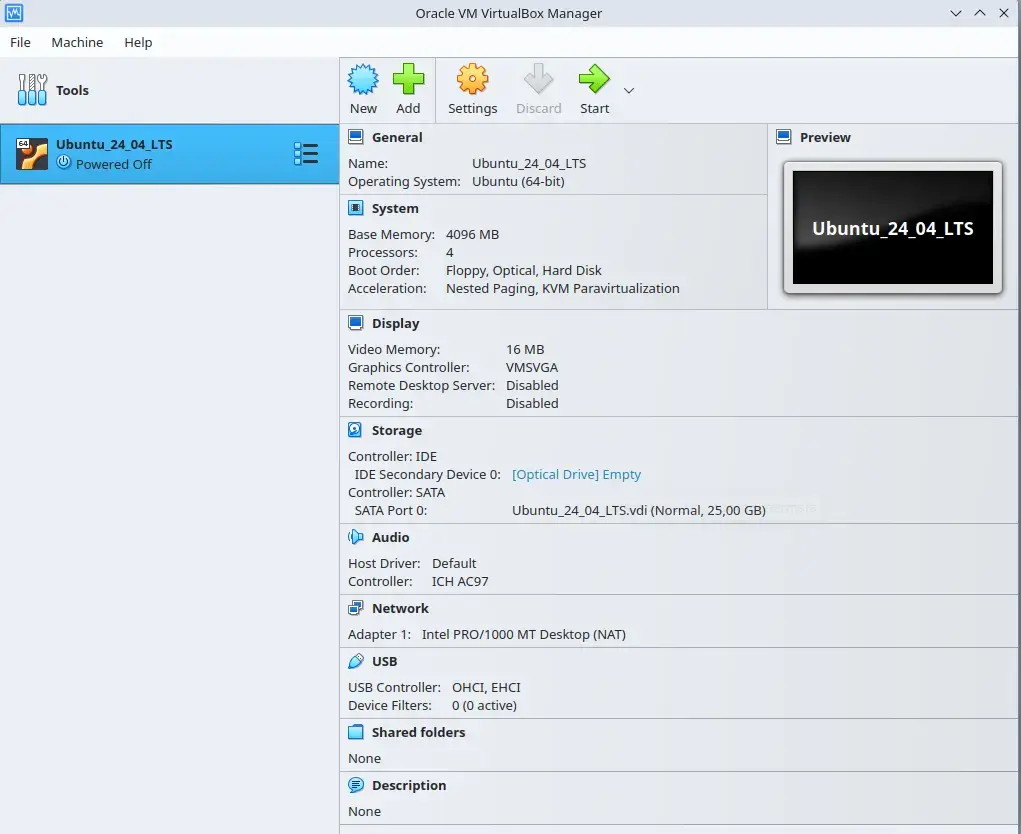Open the machine list menu icon for Ubuntu_24_04_LTS
Screen dimensions: 1021x834
[x=306, y=154]
